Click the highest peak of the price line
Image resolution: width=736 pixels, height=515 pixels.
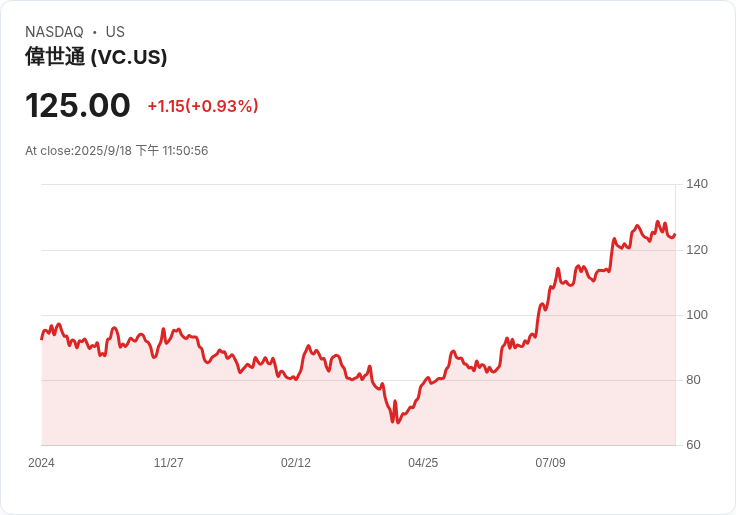pyautogui.click(x=657, y=222)
